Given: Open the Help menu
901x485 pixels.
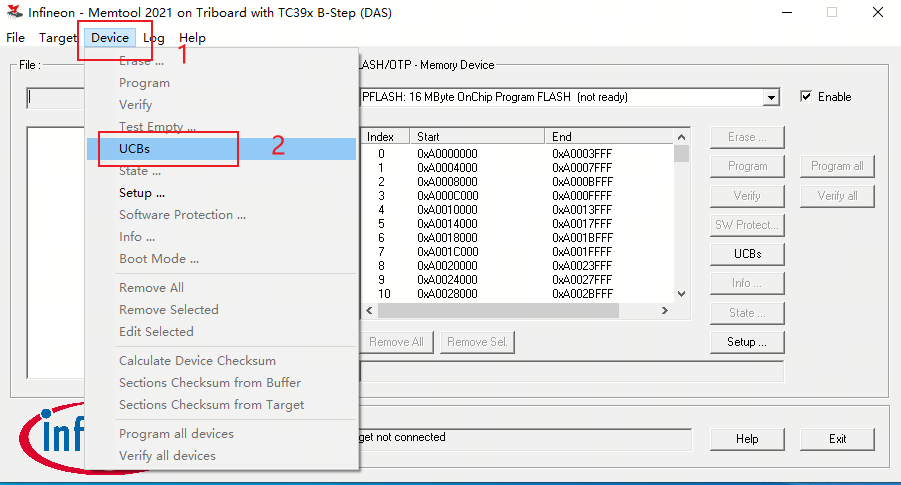Looking at the screenshot, I should pos(192,38).
